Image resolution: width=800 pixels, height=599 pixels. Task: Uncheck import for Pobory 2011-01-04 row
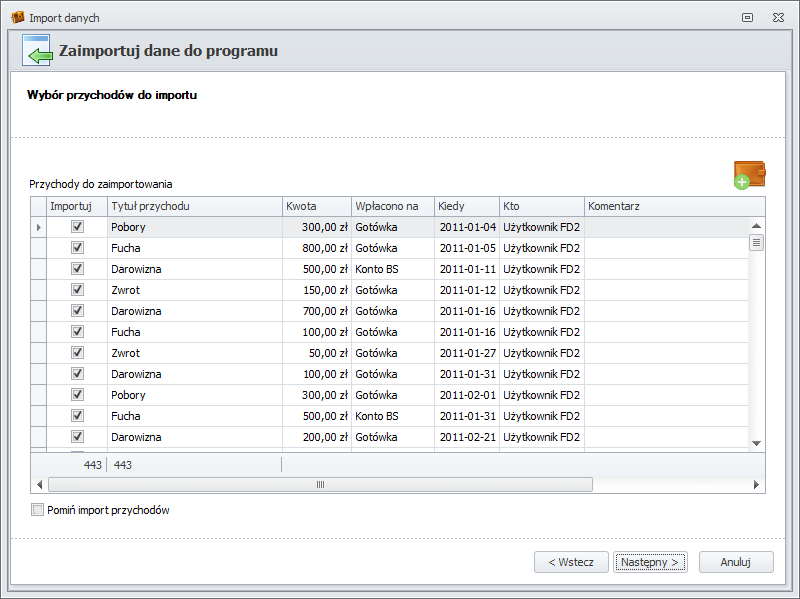point(77,227)
